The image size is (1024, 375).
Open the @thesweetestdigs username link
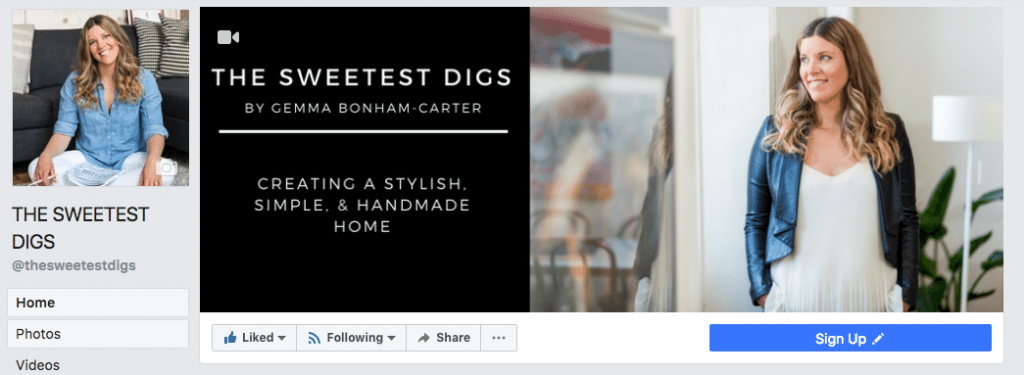(x=74, y=267)
